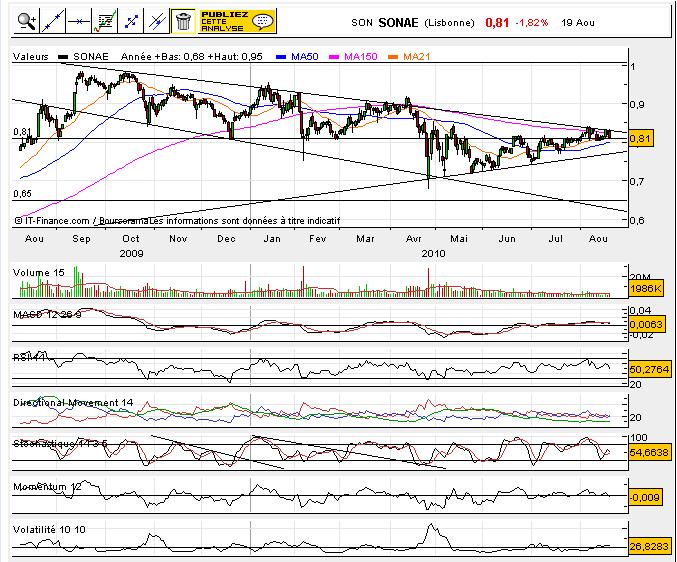Click the MA150 legend color marker
The height and width of the screenshot is (562, 677).
point(334,57)
